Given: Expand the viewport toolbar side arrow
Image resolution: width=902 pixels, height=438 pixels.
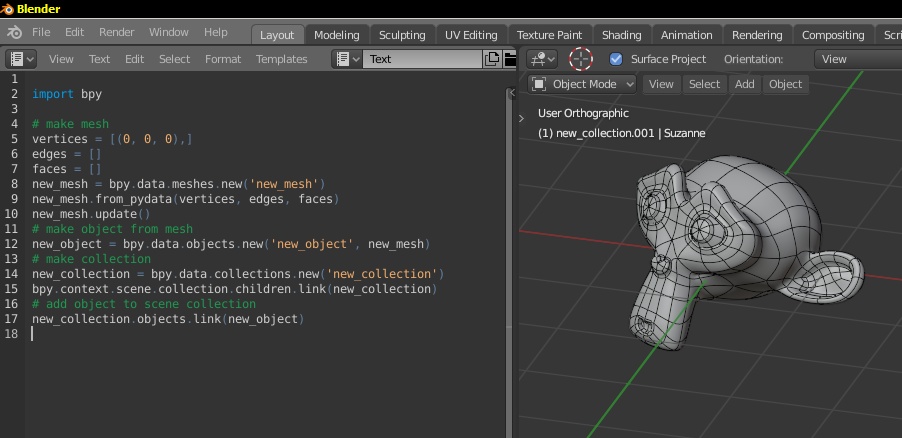Looking at the screenshot, I should [x=521, y=118].
